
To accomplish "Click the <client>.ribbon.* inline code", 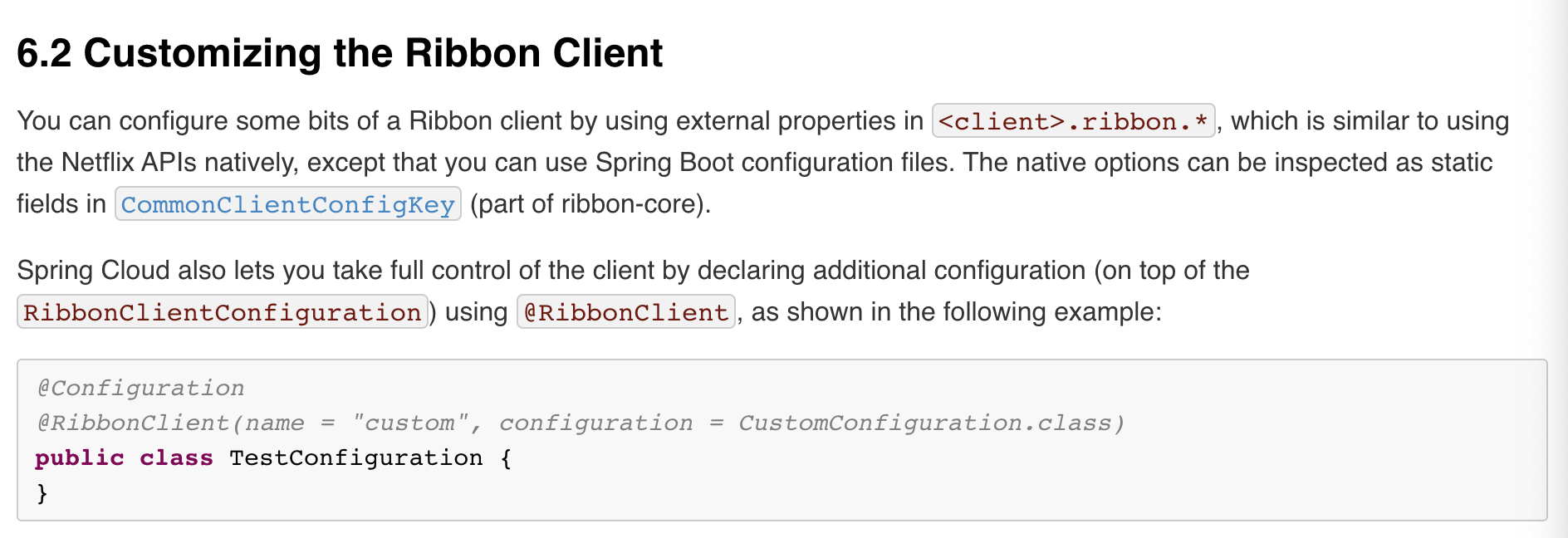I will [1074, 121].
